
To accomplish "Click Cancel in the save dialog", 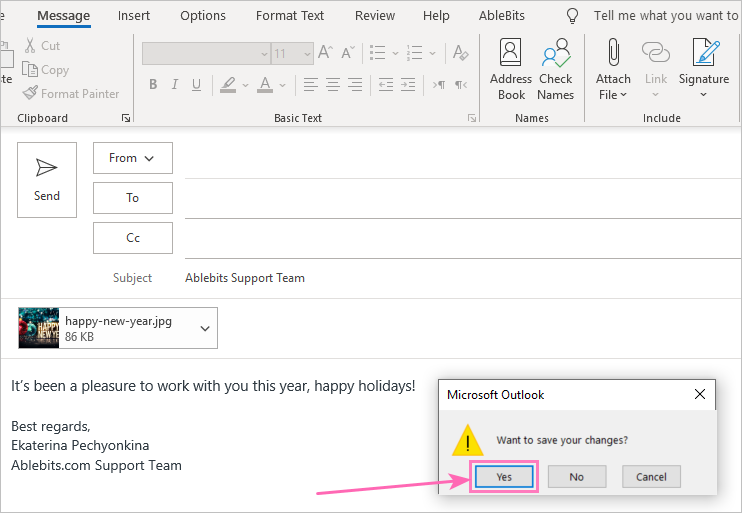I will click(x=651, y=477).
